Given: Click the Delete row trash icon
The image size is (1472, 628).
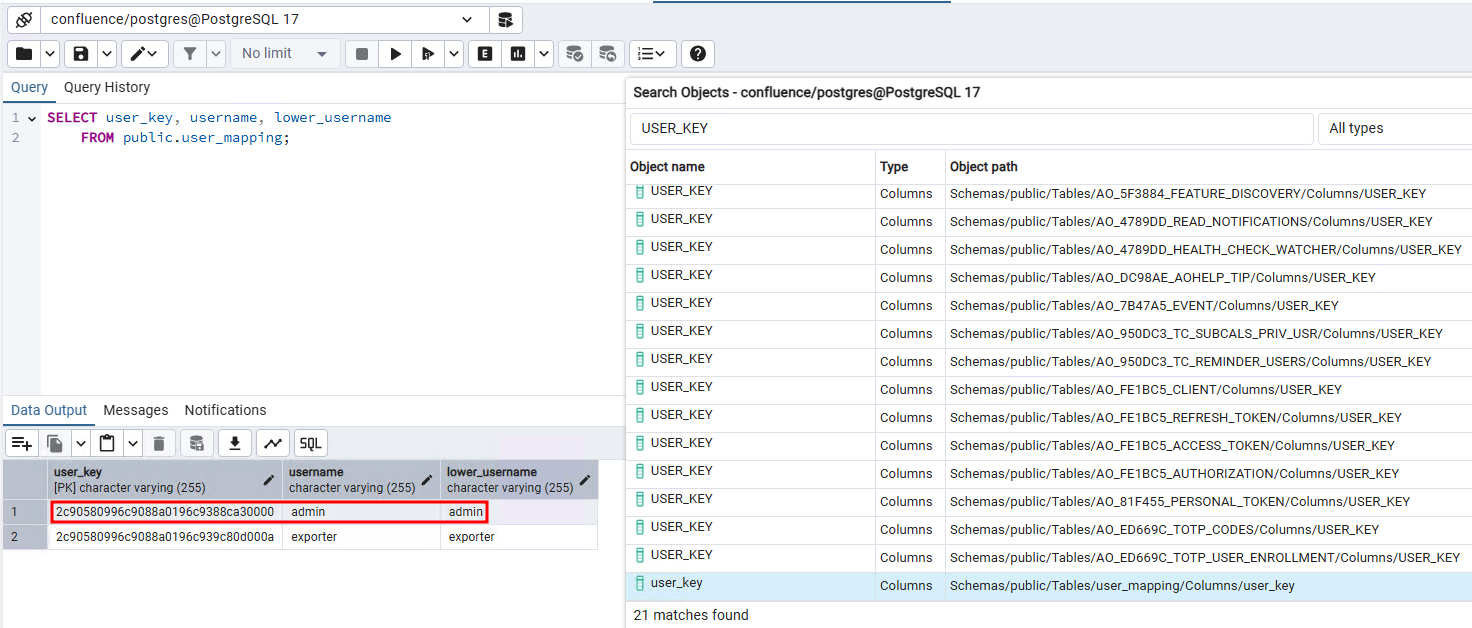Looking at the screenshot, I should [159, 443].
